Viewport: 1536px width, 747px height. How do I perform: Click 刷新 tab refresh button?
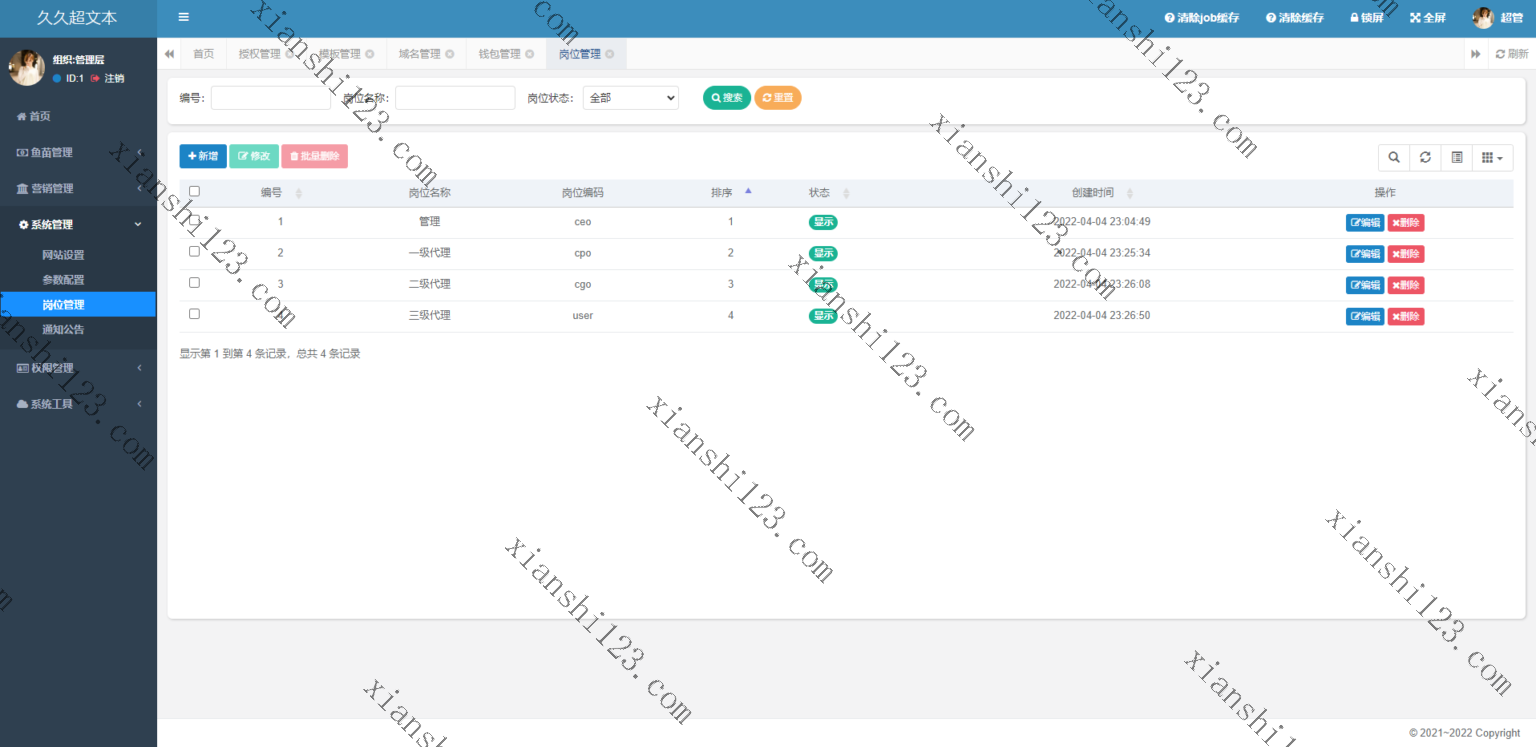pyautogui.click(x=1512, y=54)
